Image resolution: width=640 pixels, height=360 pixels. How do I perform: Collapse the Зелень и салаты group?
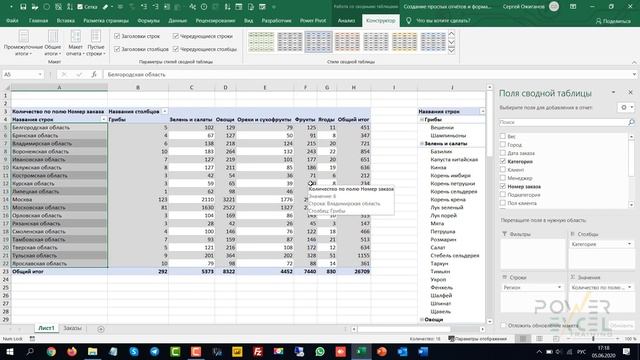tap(422, 144)
